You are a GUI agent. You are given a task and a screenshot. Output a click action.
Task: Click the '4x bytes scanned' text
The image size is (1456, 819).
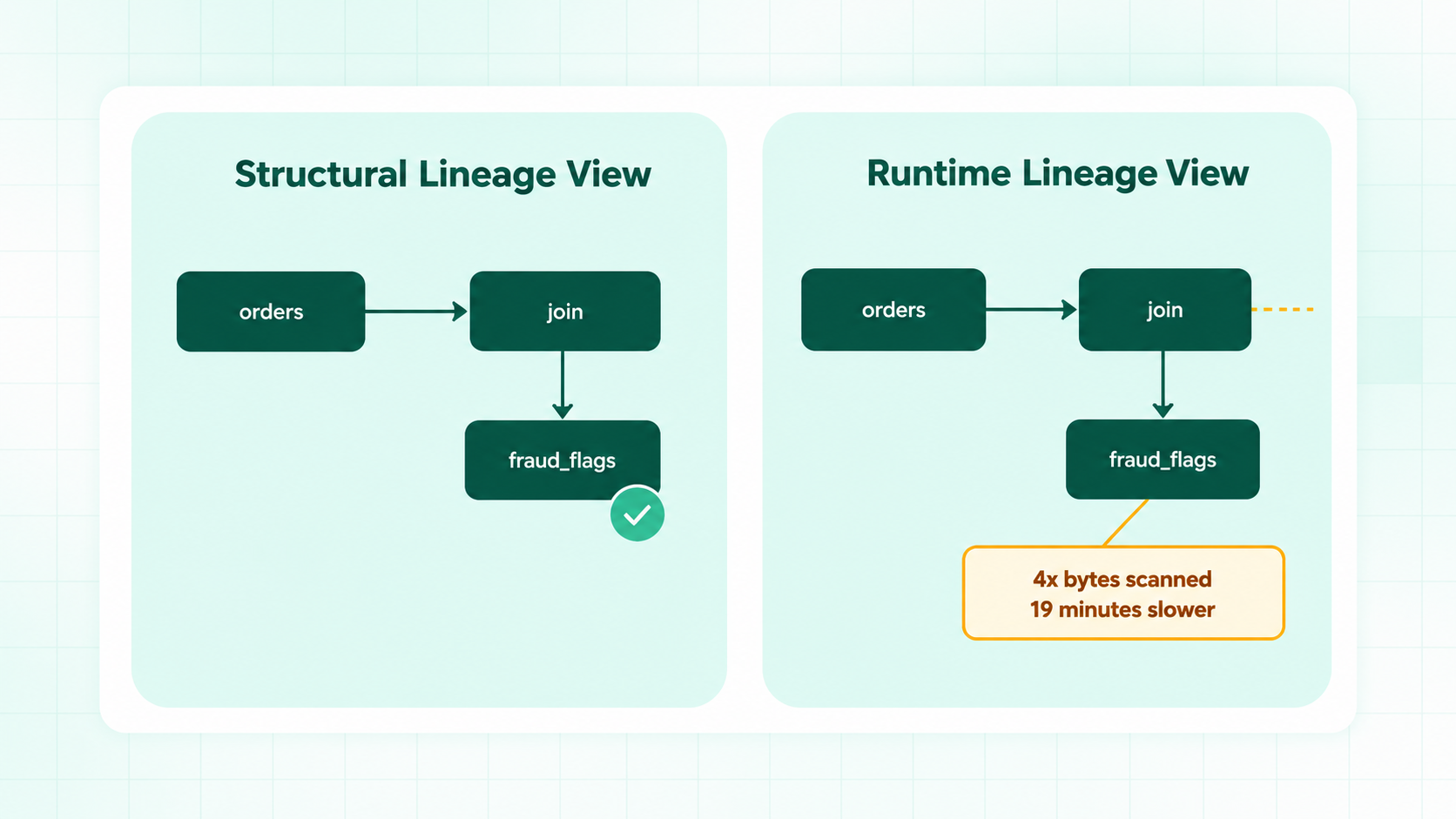tap(1122, 580)
